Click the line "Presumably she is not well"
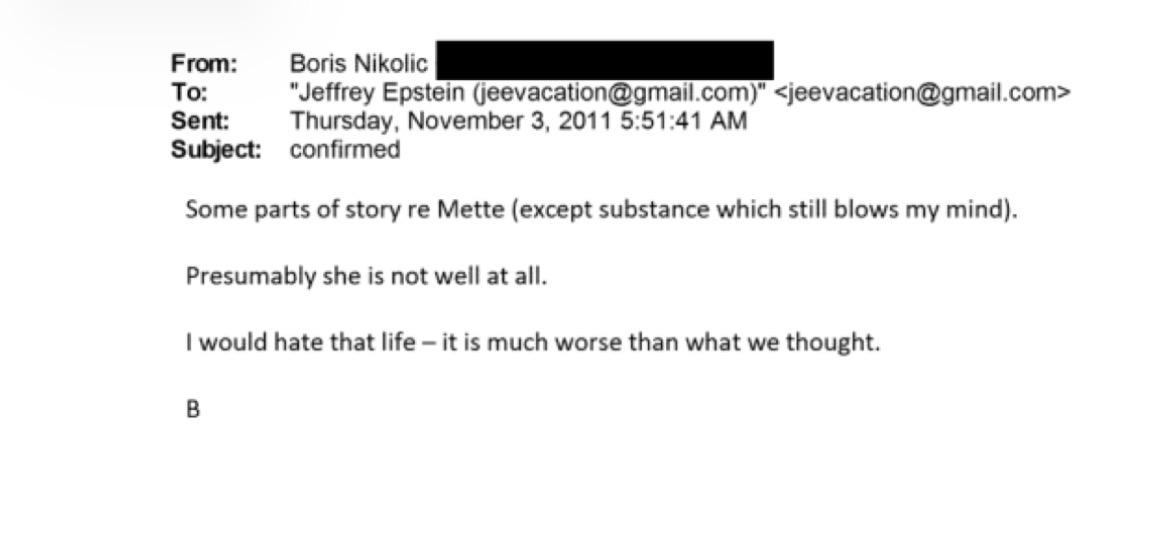This screenshot has height=556, width=1170. [366, 276]
